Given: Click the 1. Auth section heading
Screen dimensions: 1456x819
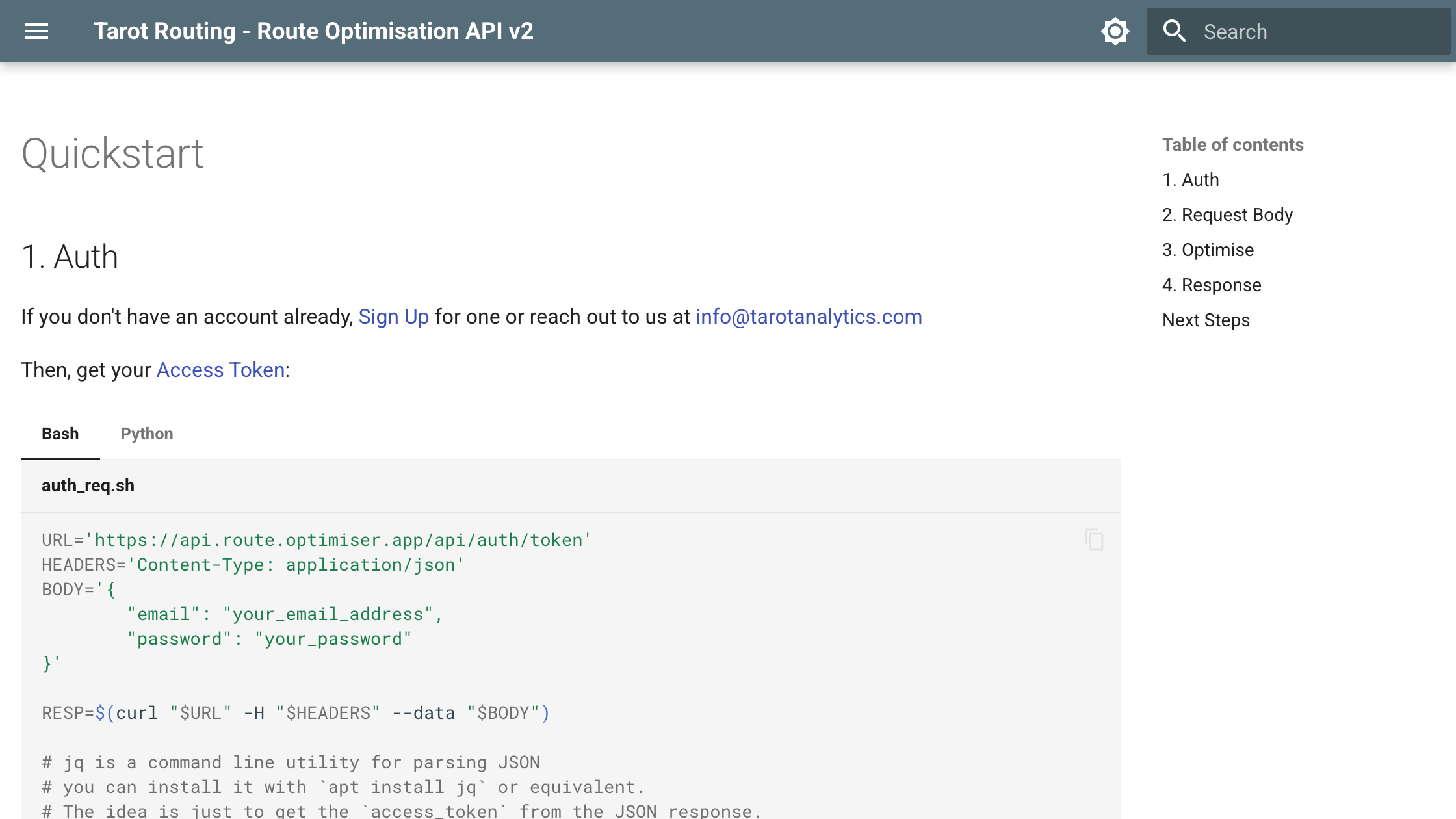Looking at the screenshot, I should (x=70, y=257).
